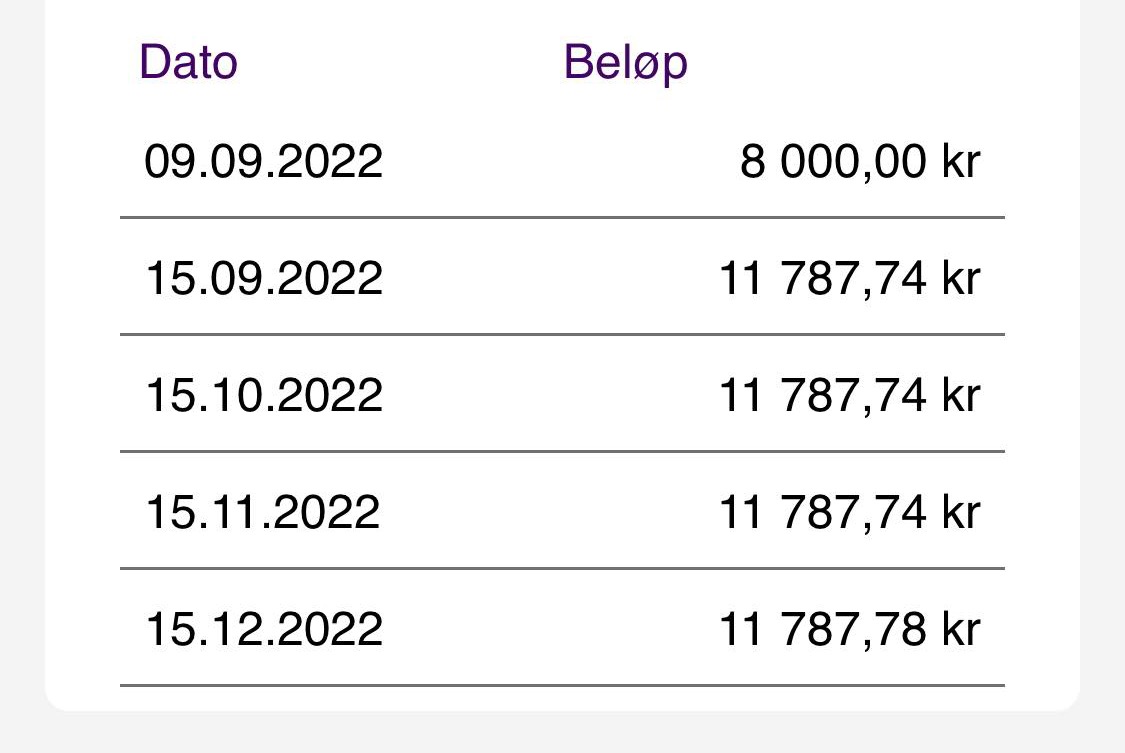The image size is (1125, 753).
Task: Click the gray background below the white card
Action: (562, 733)
